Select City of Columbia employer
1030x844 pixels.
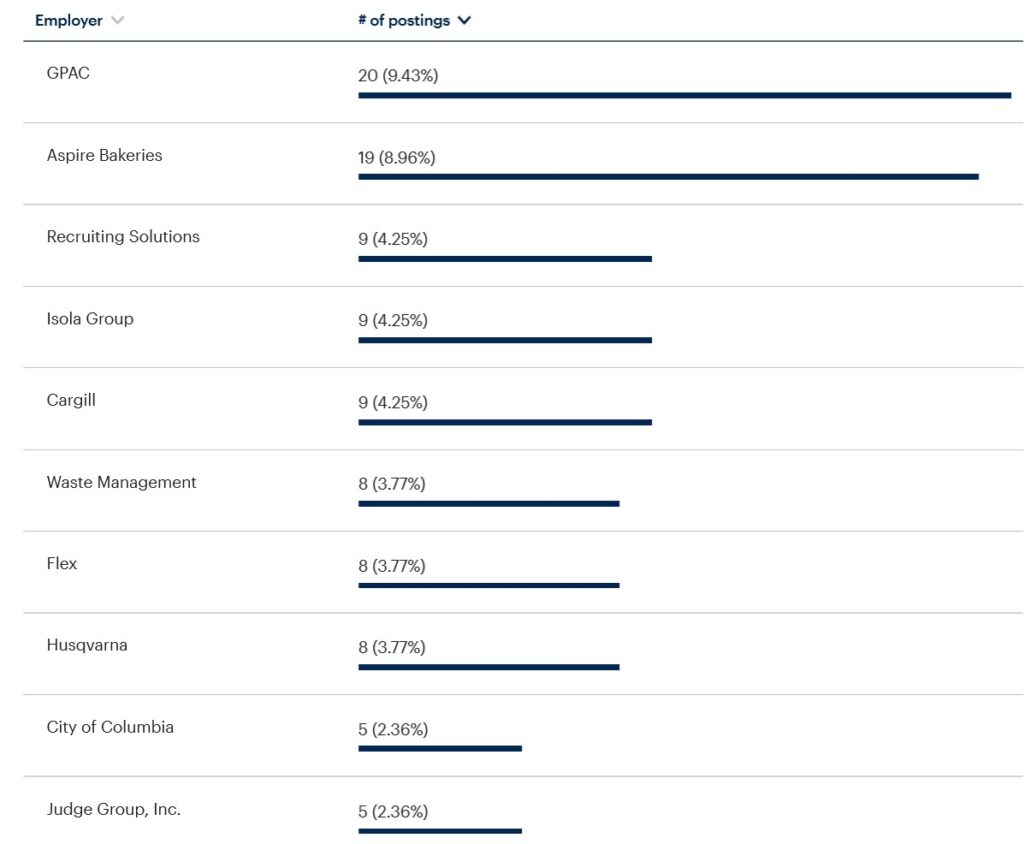pos(110,727)
